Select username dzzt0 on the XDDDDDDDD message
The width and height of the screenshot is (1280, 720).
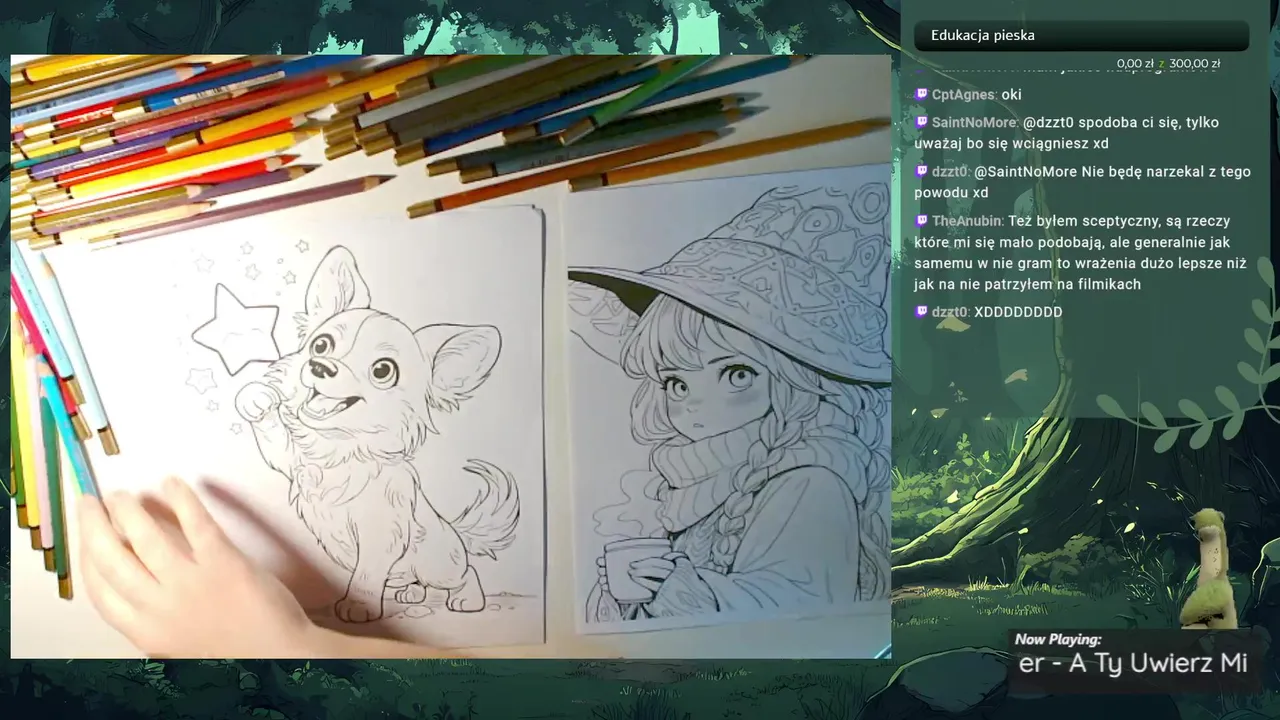pos(950,312)
